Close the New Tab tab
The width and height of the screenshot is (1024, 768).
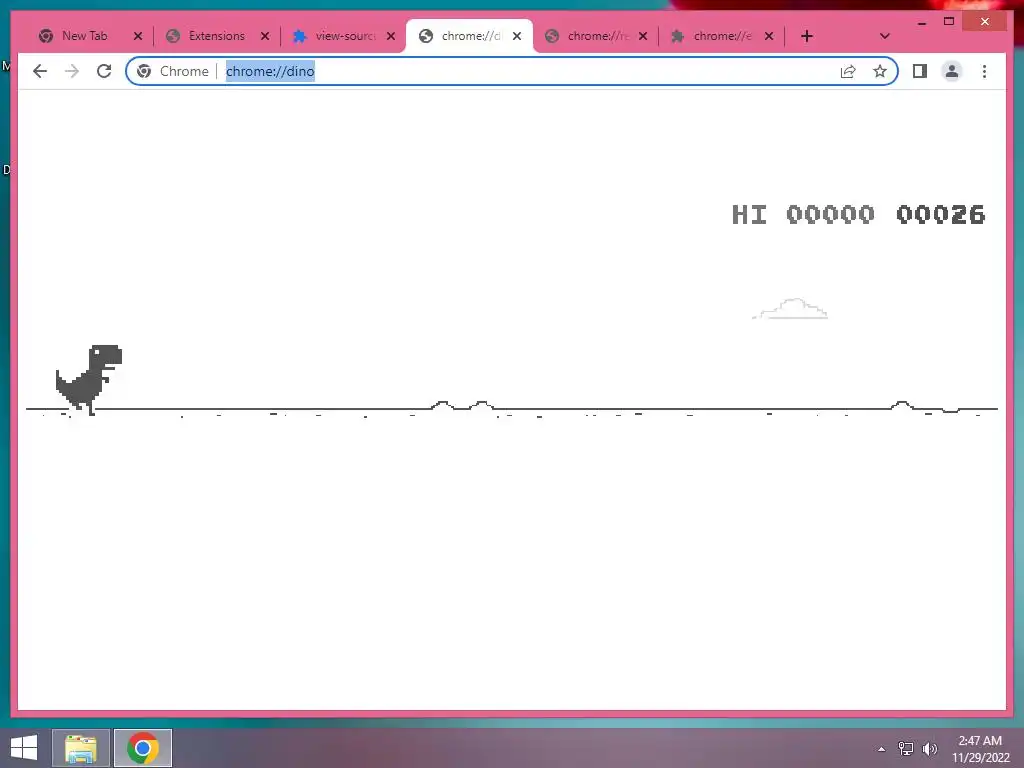tap(138, 36)
